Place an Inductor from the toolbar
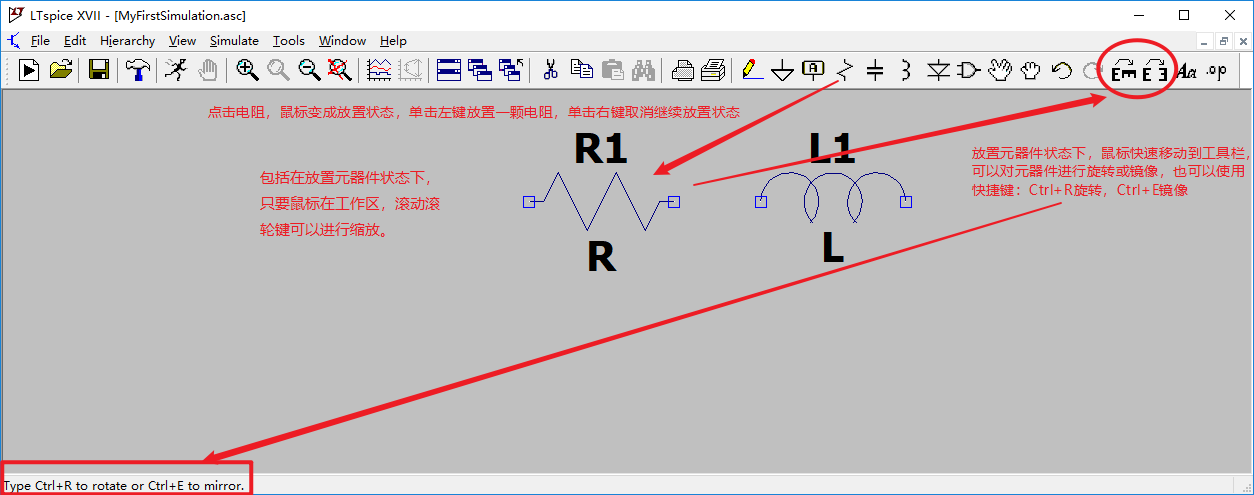Viewport: 1254px width, 495px height. click(906, 70)
